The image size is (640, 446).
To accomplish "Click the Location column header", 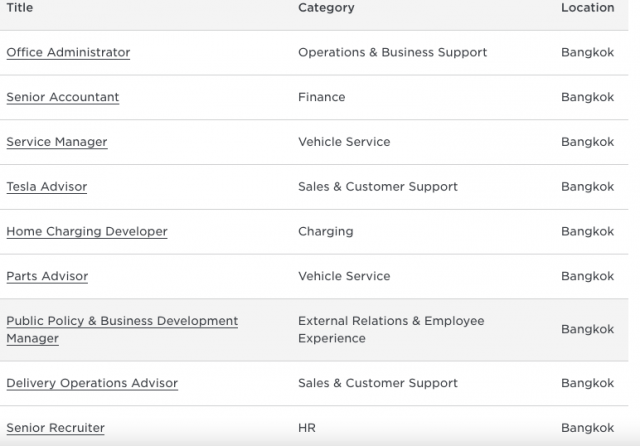I will coord(587,8).
